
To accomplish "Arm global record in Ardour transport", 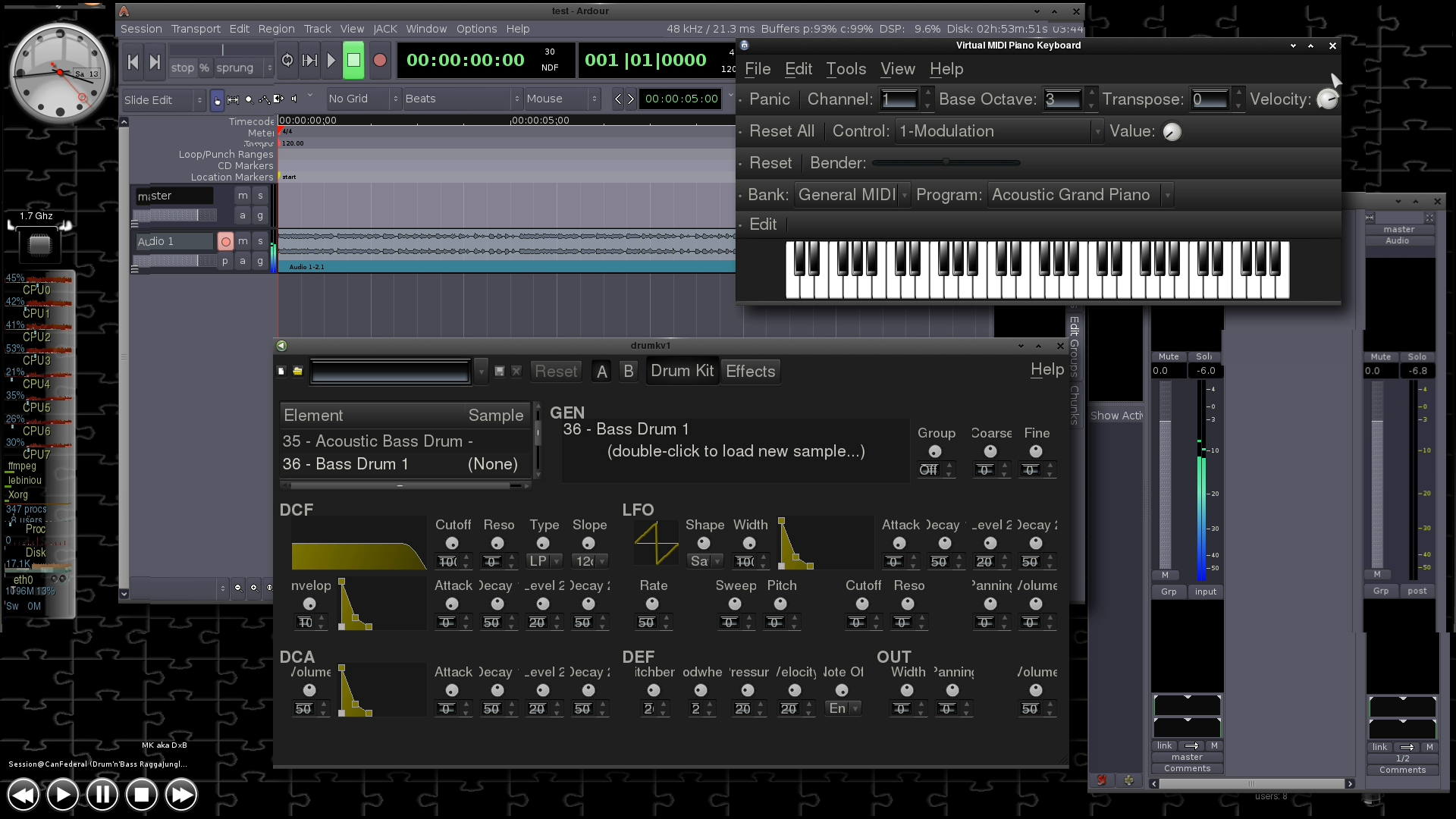I will 380,61.
